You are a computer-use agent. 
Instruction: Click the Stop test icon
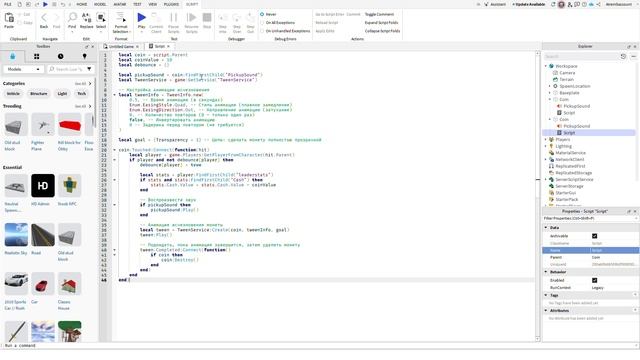pos(207,18)
